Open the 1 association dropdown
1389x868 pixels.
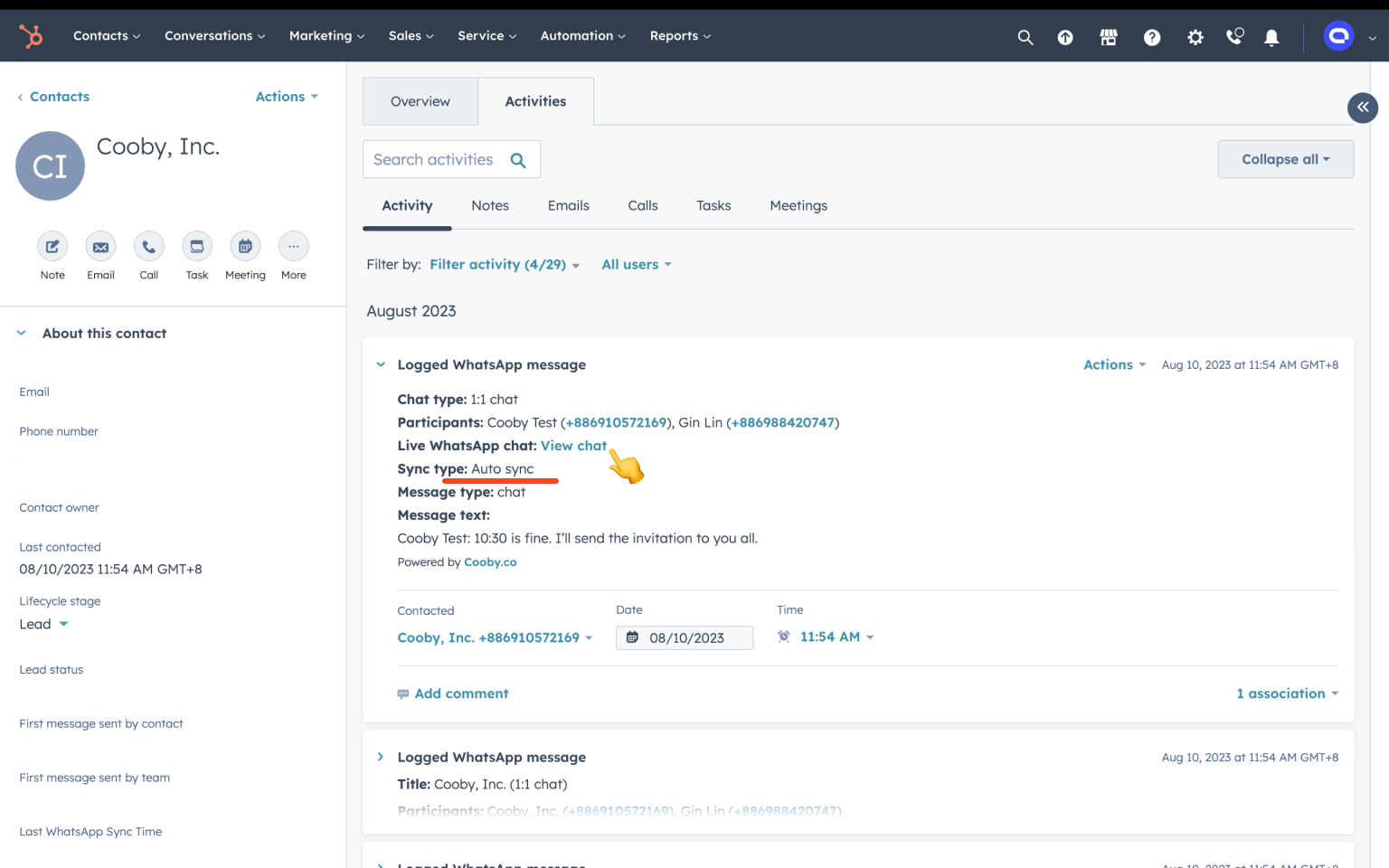coord(1288,694)
